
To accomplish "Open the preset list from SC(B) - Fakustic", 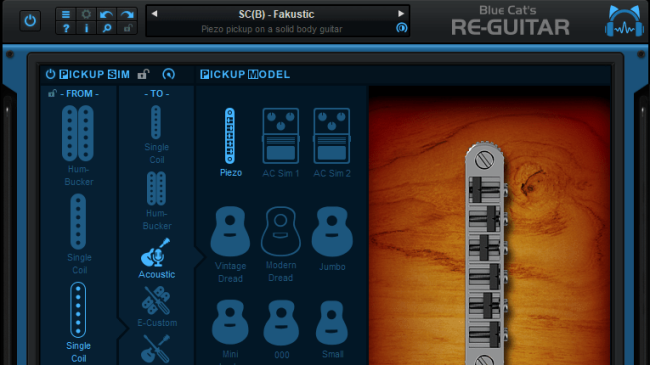I will [x=276, y=14].
